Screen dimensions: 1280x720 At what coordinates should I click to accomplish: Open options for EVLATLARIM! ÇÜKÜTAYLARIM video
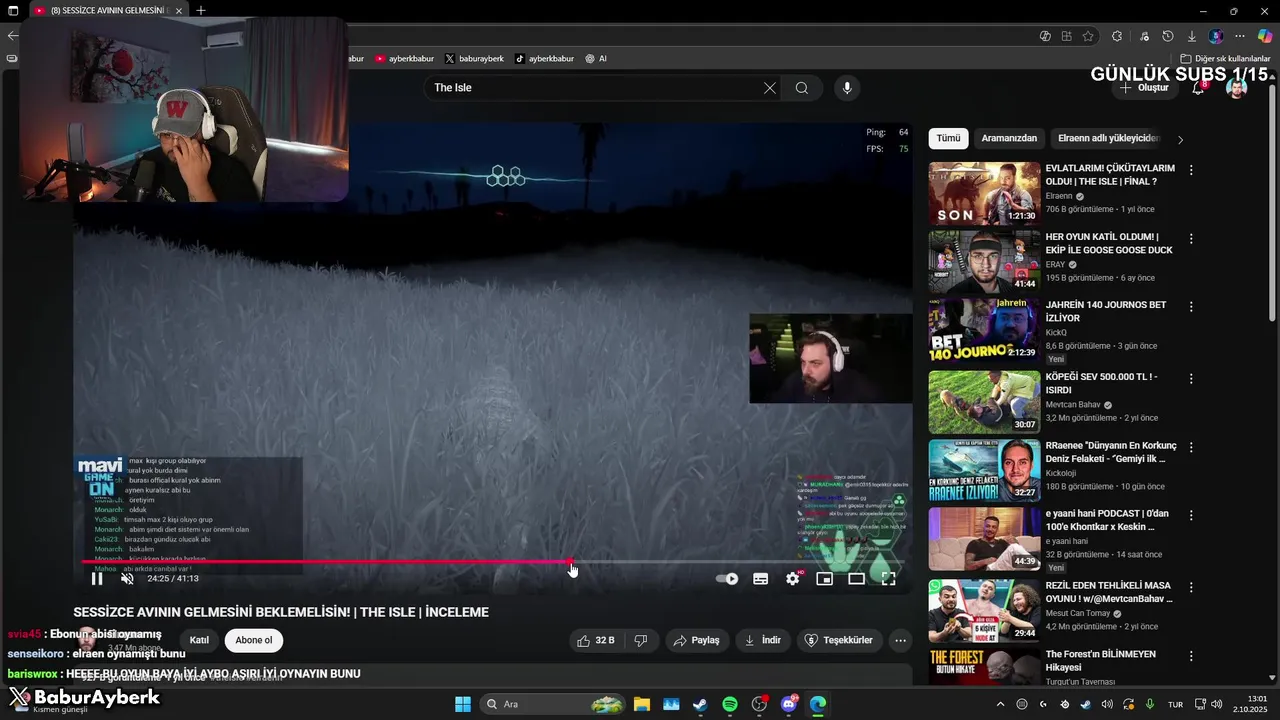tap(1191, 170)
